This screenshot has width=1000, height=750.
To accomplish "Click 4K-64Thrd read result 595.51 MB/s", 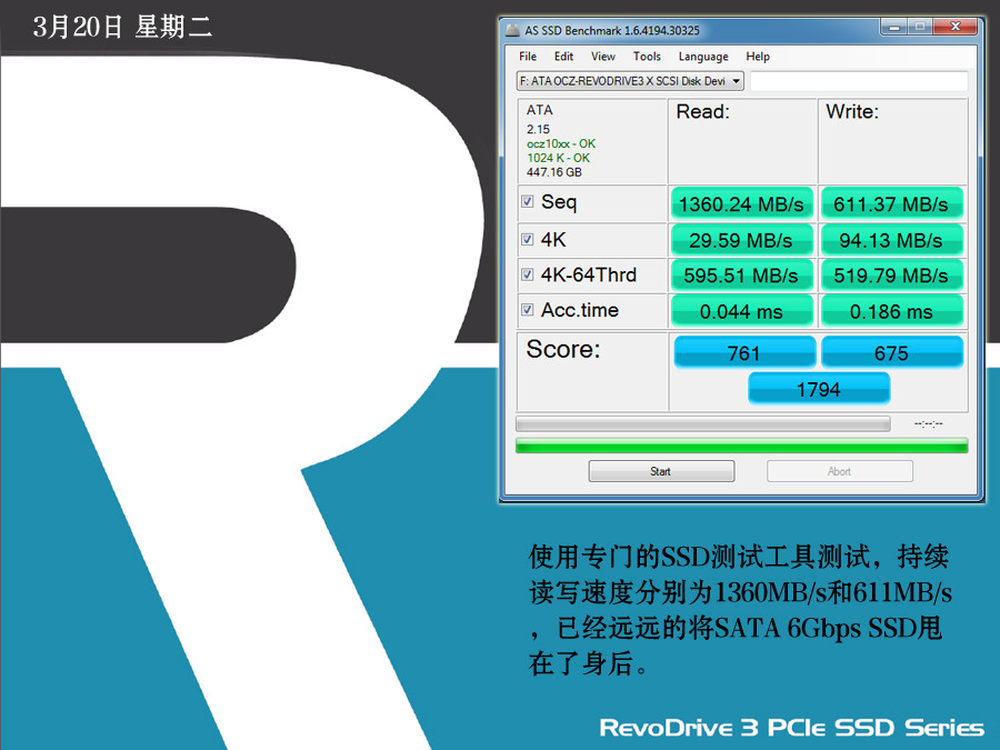I will pyautogui.click(x=742, y=276).
